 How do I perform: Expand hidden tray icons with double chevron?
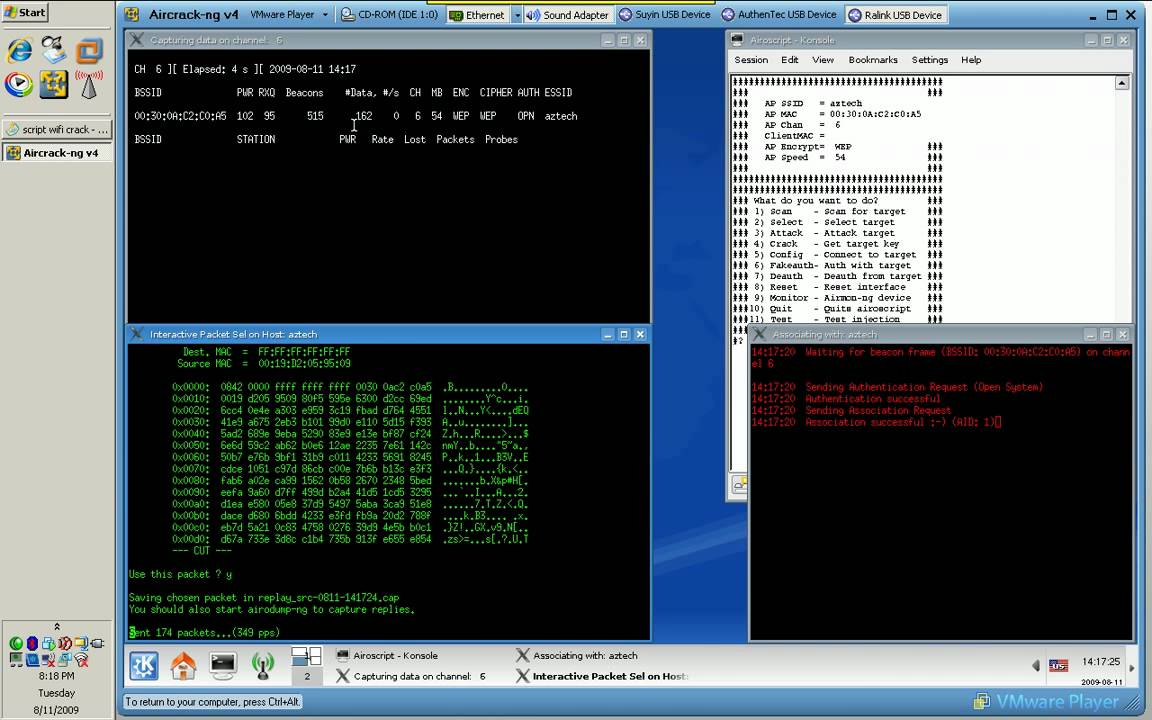[x=57, y=627]
